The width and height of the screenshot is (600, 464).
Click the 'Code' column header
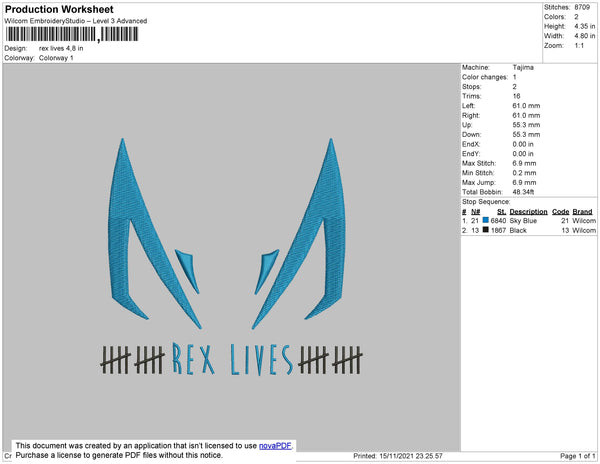click(561, 212)
